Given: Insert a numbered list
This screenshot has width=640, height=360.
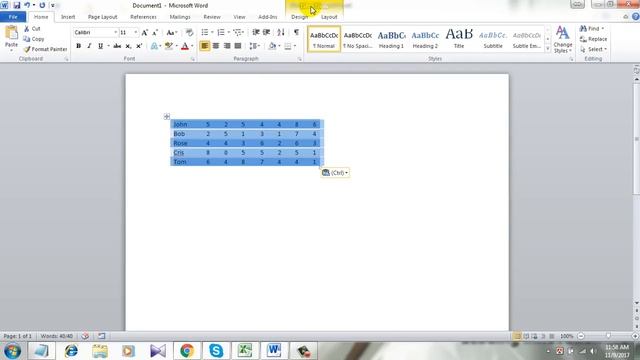Looking at the screenshot, I should coord(221,32).
